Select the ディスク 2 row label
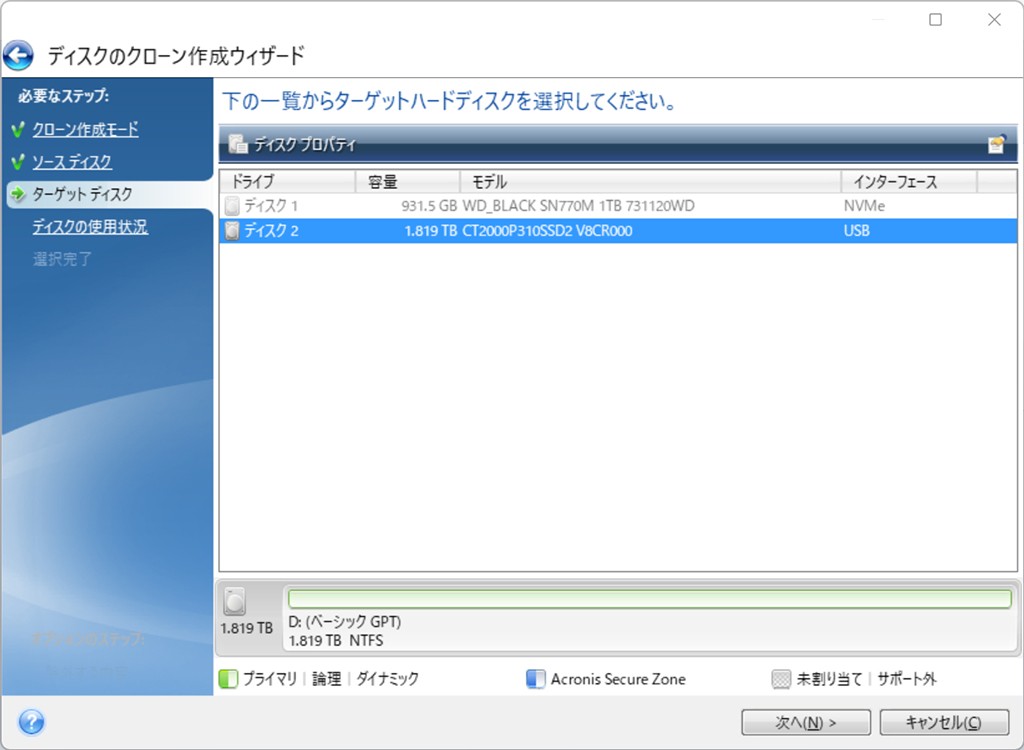 coord(271,231)
